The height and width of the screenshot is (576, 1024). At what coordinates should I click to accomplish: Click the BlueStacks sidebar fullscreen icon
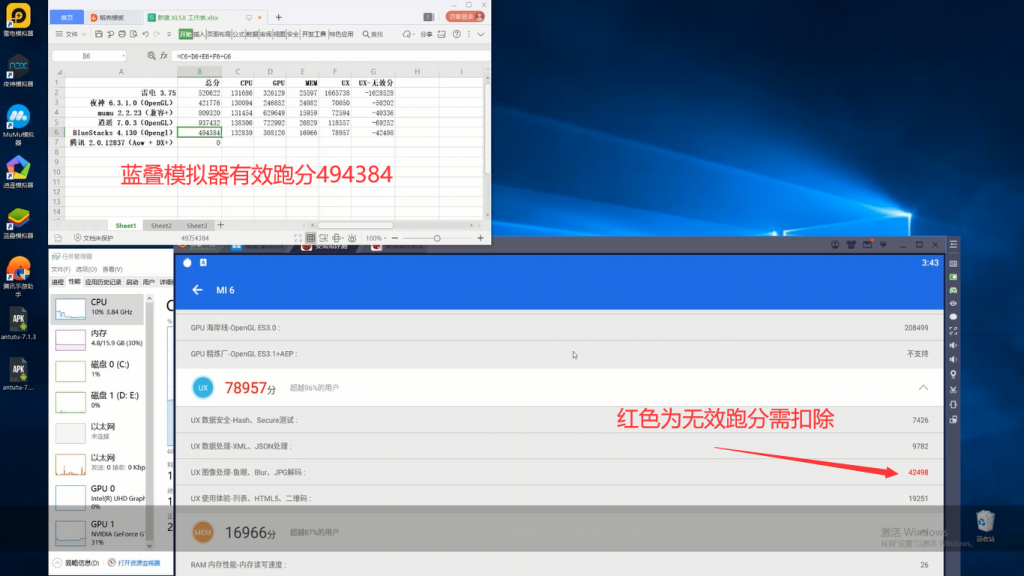(x=953, y=331)
